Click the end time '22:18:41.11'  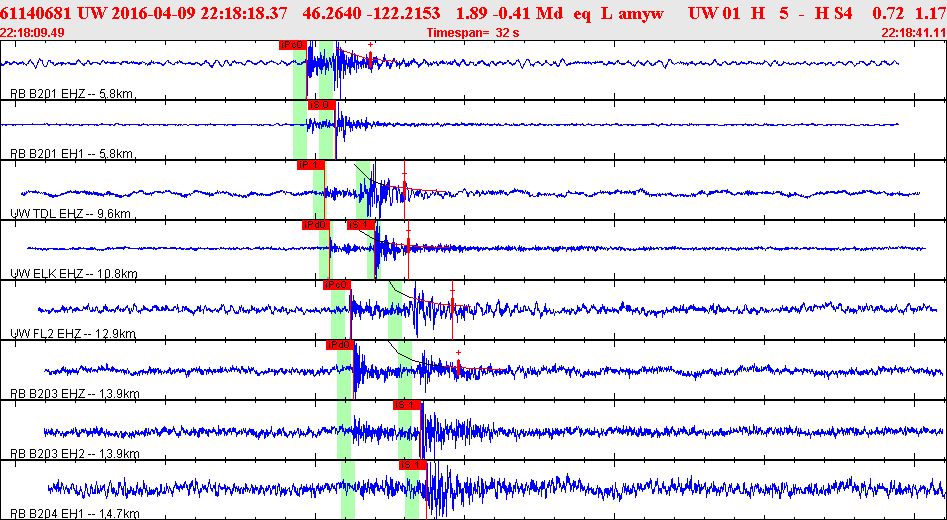[x=914, y=33]
